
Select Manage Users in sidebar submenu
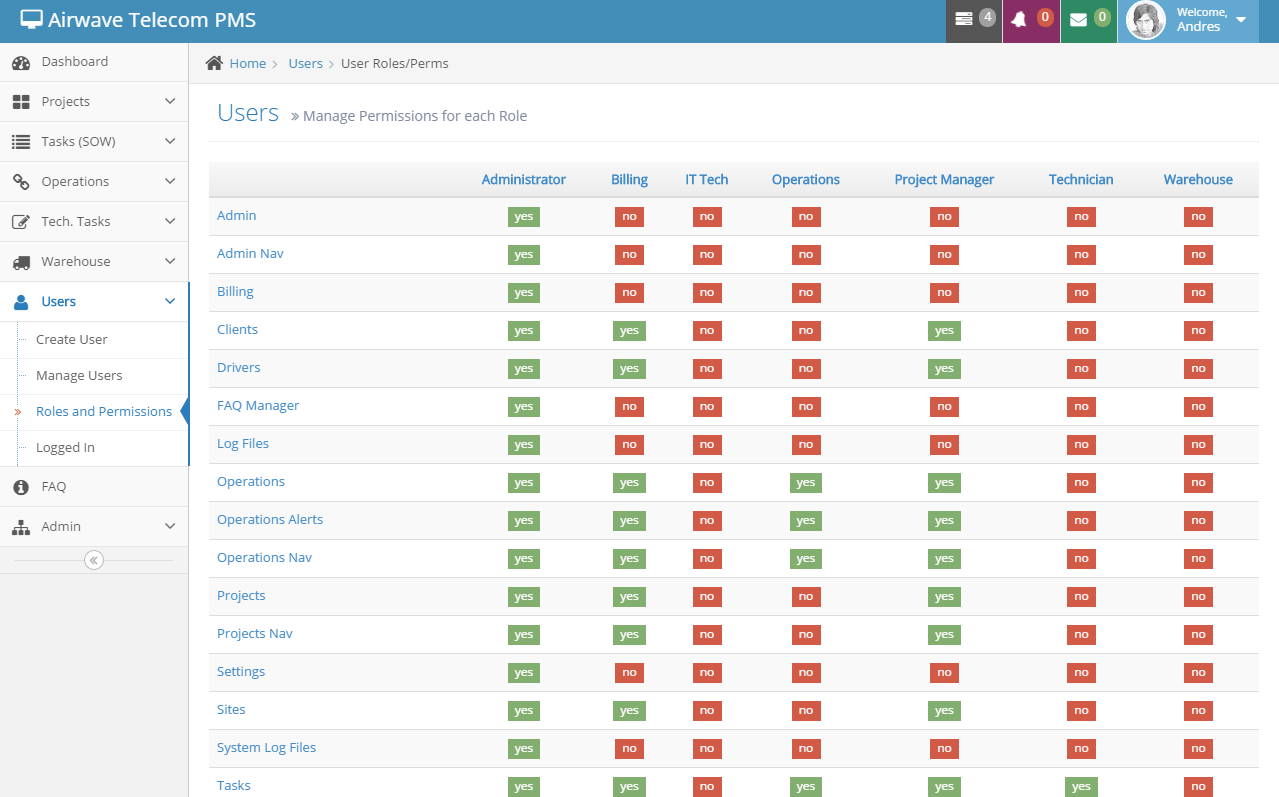point(79,376)
